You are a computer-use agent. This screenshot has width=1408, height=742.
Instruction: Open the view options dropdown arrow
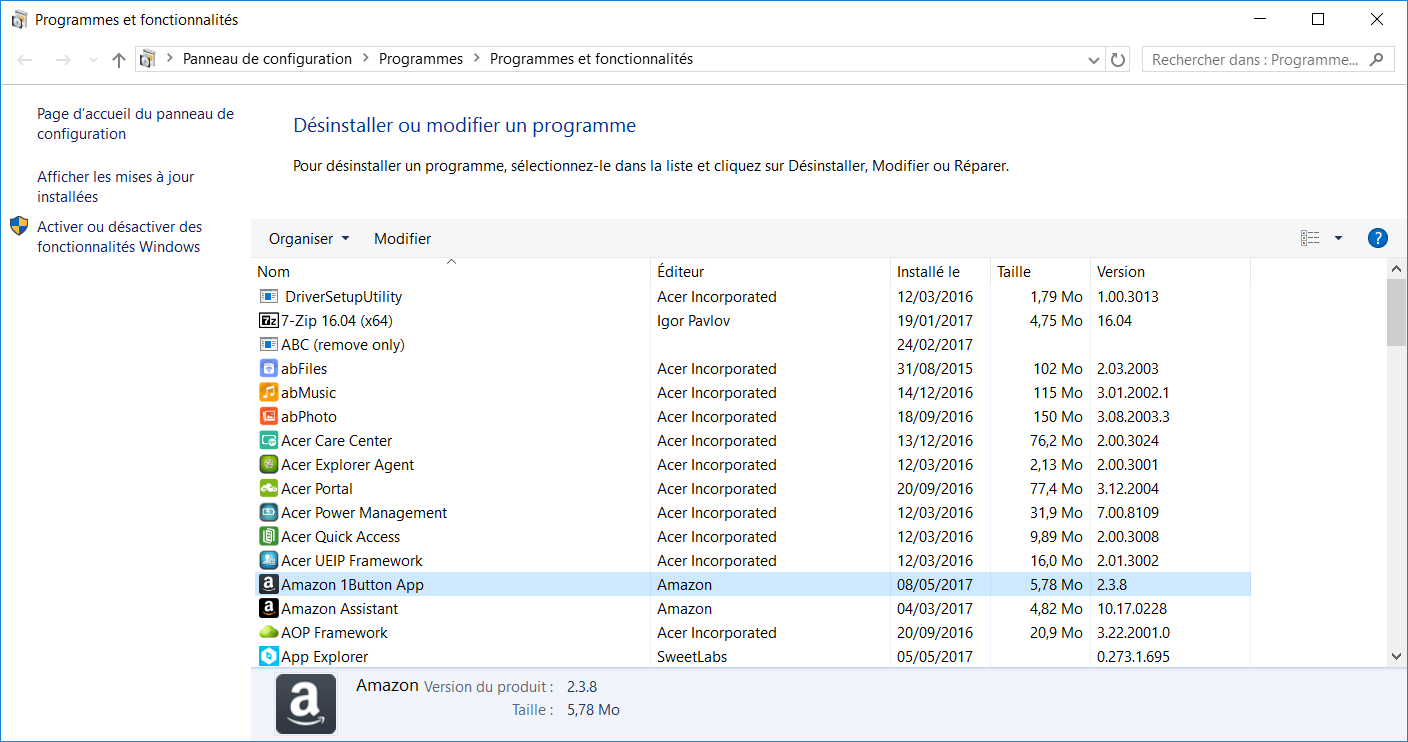tap(1338, 238)
